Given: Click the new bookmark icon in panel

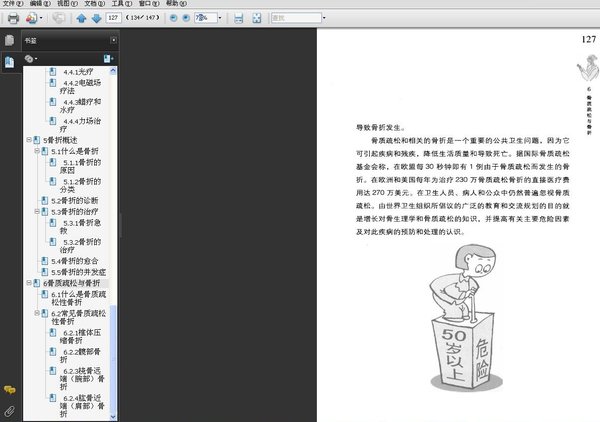Looking at the screenshot, I should coord(108,59).
